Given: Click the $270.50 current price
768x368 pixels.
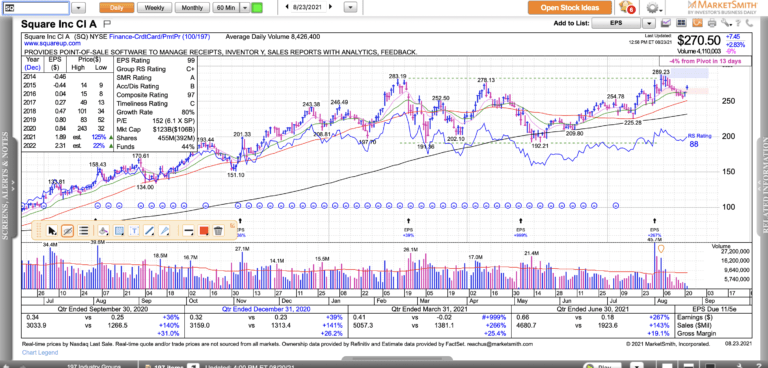Looking at the screenshot, I should (700, 40).
